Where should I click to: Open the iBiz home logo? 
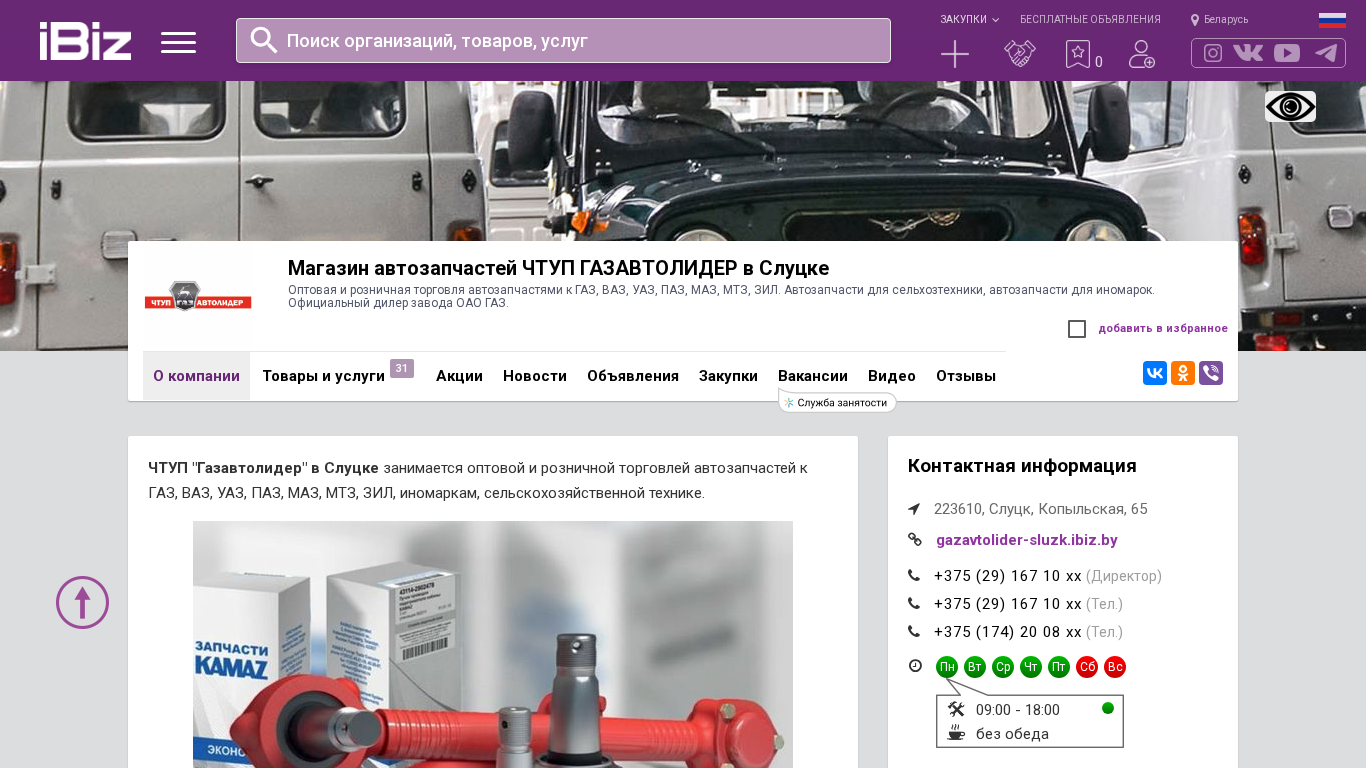(x=85, y=41)
